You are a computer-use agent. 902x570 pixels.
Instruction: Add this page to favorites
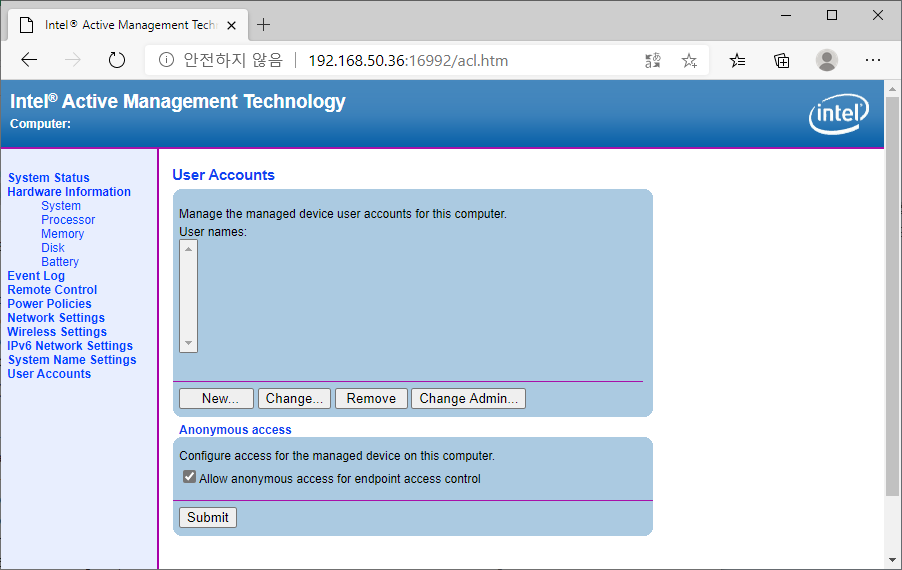tap(689, 60)
